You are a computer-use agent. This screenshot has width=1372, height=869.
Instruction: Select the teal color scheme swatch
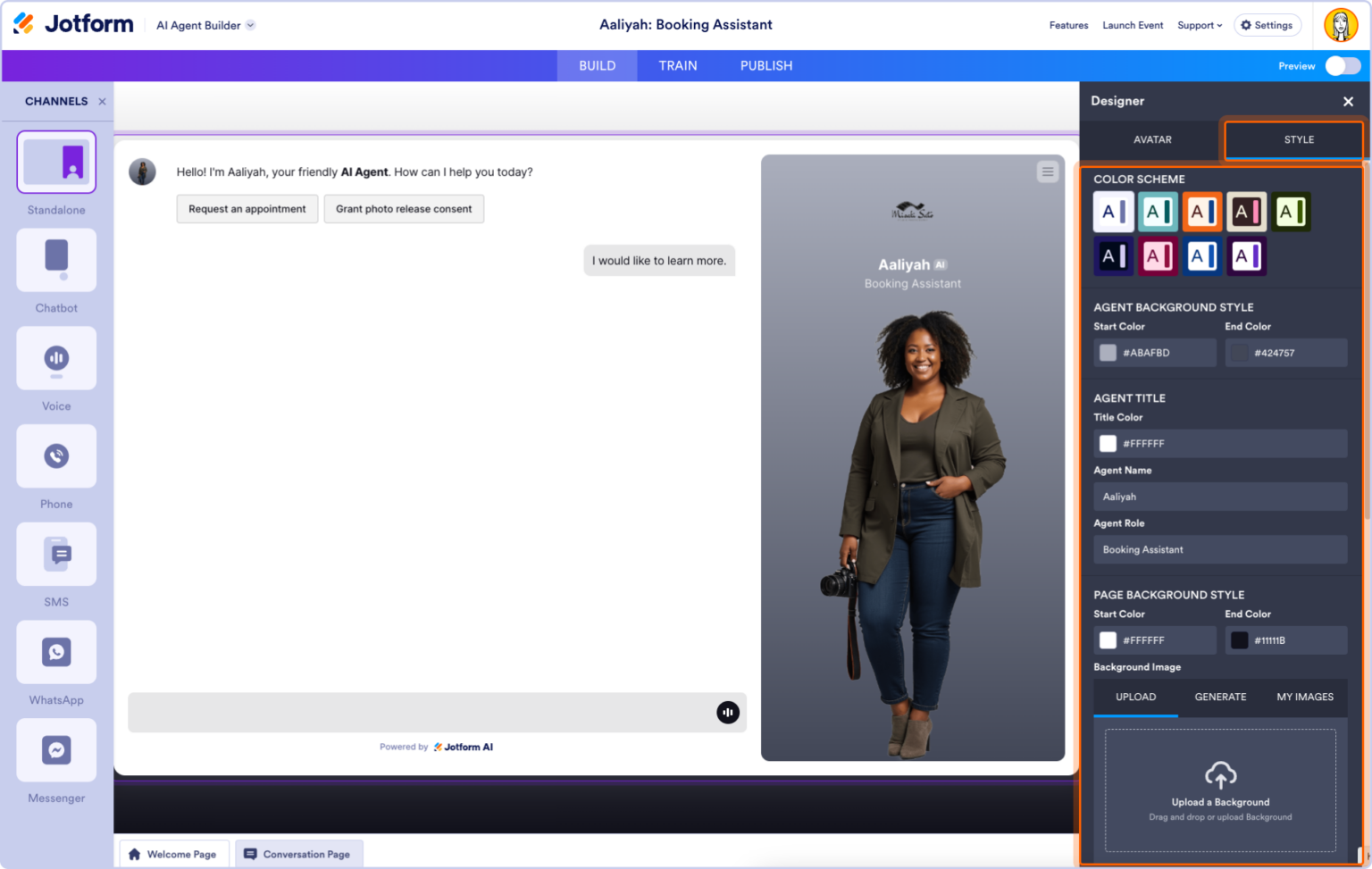1158,212
